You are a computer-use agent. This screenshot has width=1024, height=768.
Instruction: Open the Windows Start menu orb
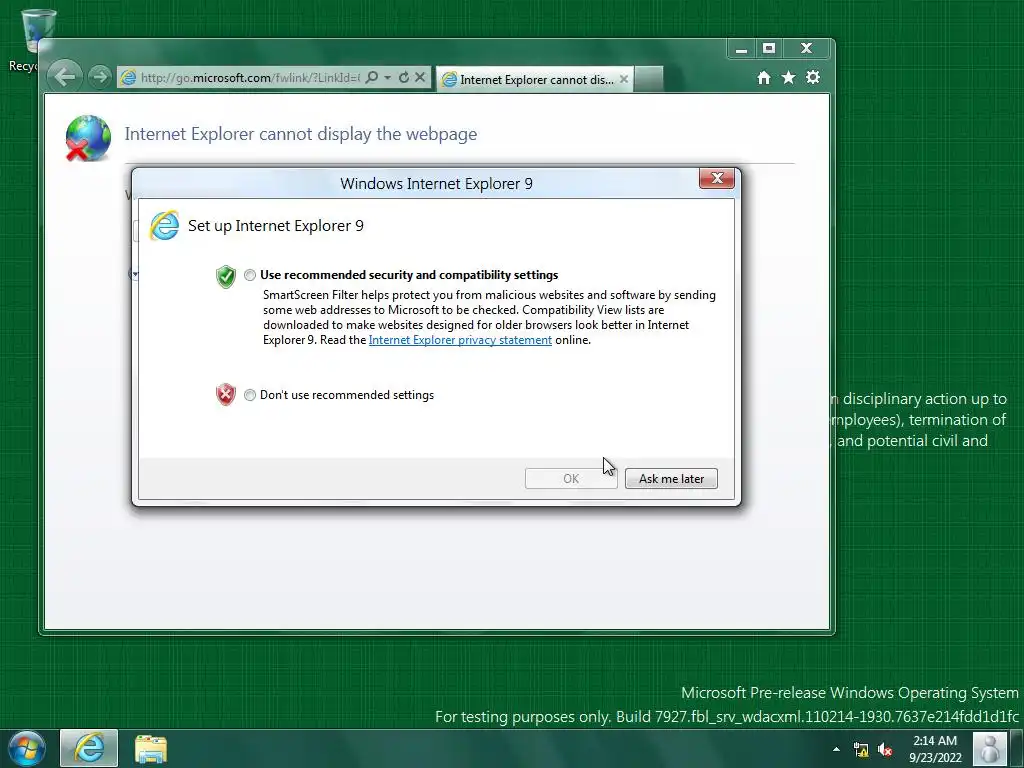click(x=27, y=748)
